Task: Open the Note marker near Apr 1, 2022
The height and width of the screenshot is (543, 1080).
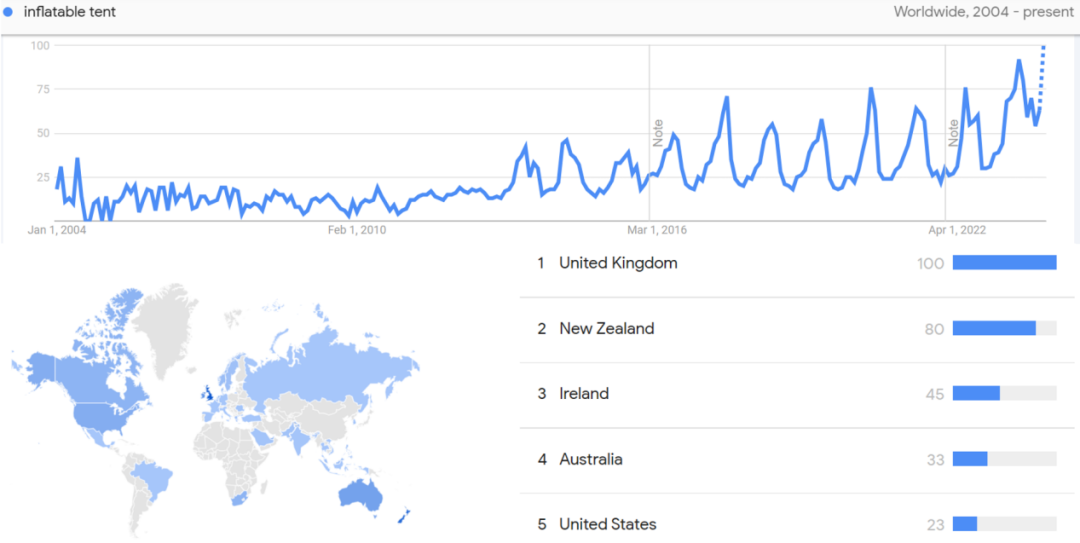Action: pos(953,133)
